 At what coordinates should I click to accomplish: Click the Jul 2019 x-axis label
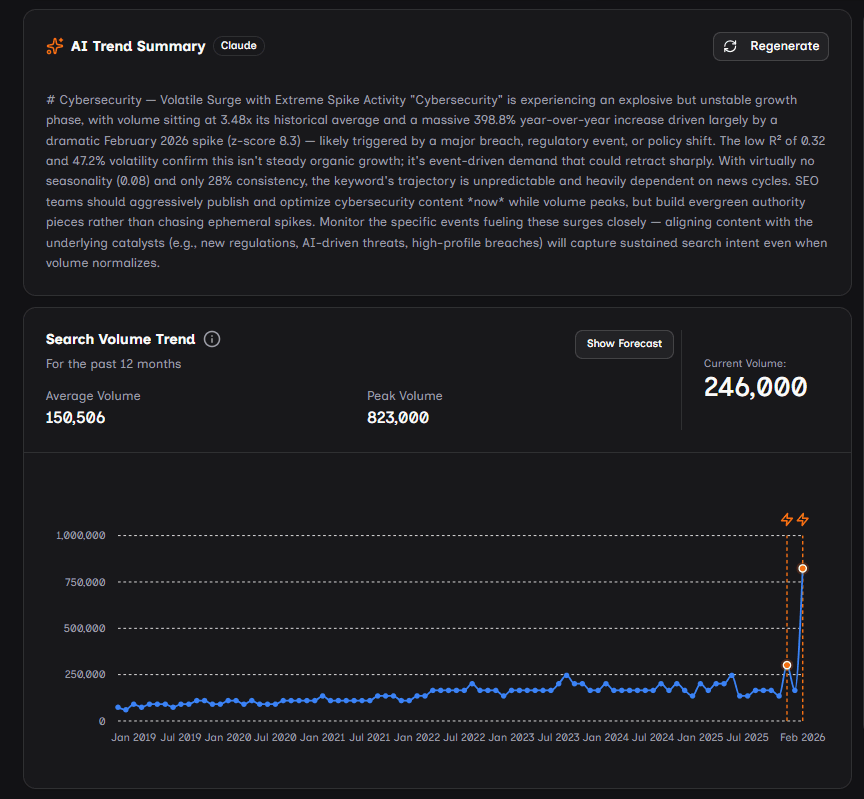click(x=181, y=737)
